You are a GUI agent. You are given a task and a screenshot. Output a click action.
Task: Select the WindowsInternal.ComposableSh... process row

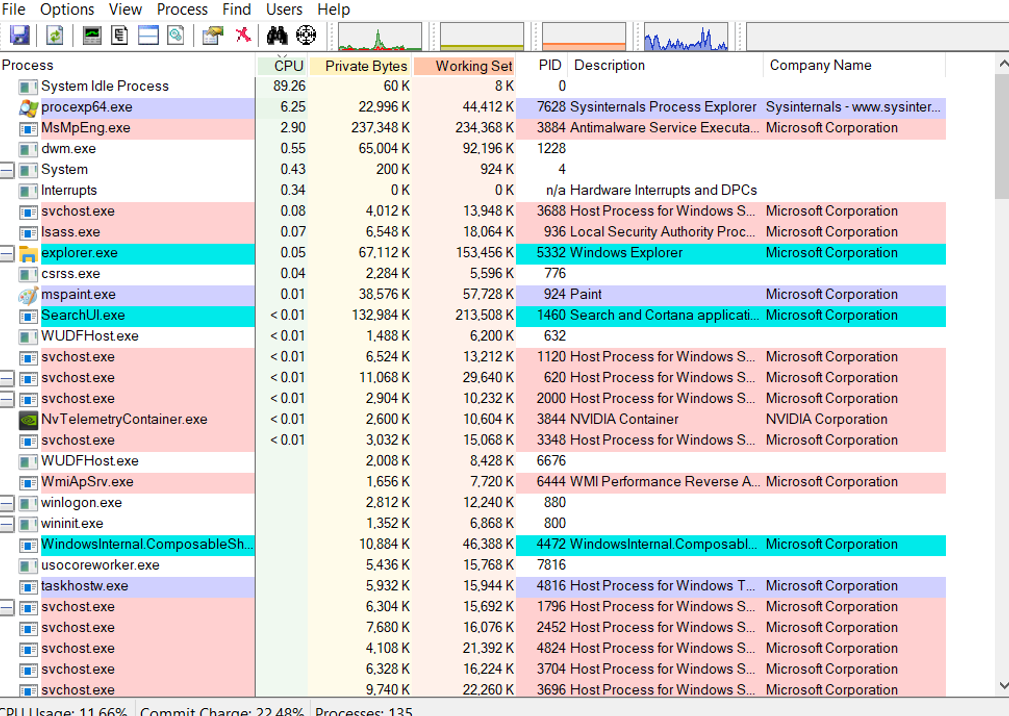[473, 545]
